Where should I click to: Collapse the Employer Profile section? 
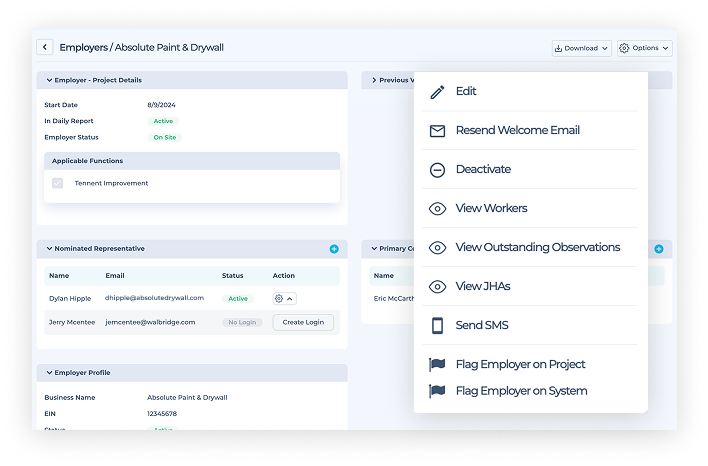tap(49, 373)
